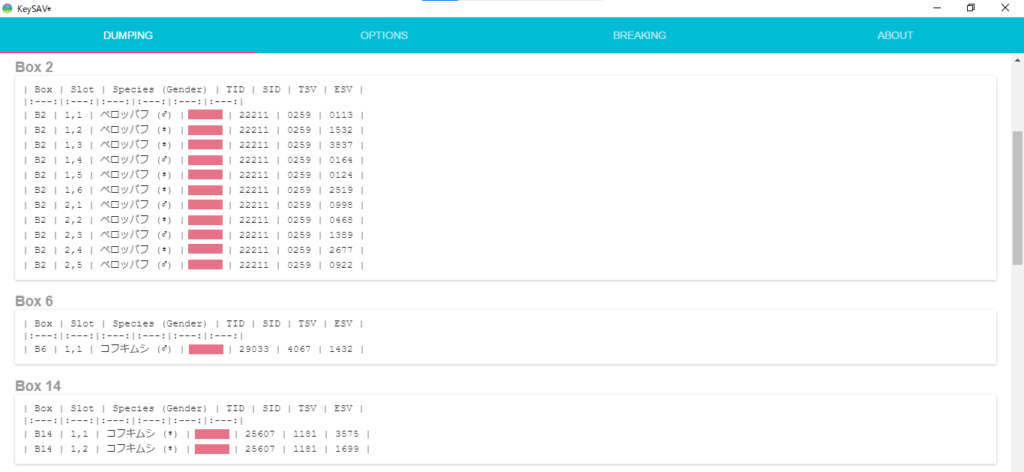Click the pink block in row B14 1,2

point(211,449)
